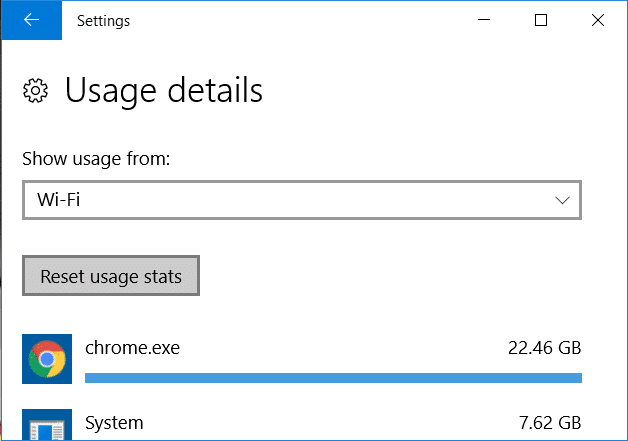
Task: Expand the dropdown using its chevron arrow
Action: pyautogui.click(x=562, y=200)
